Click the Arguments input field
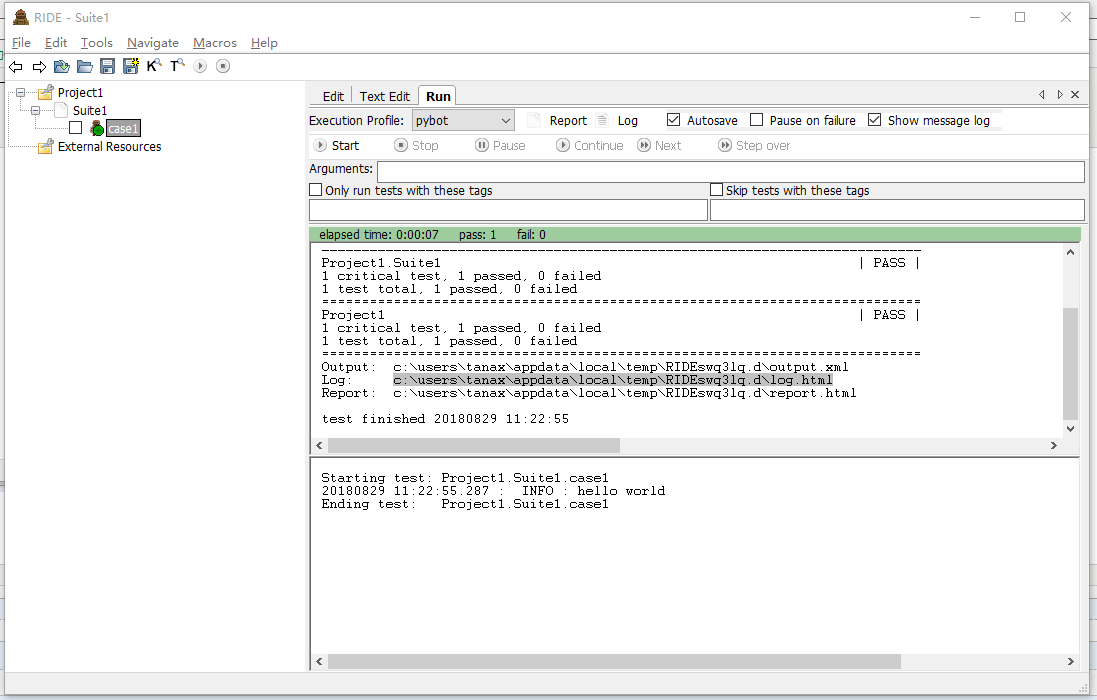Screen dimensions: 1097x700 tap(730, 171)
